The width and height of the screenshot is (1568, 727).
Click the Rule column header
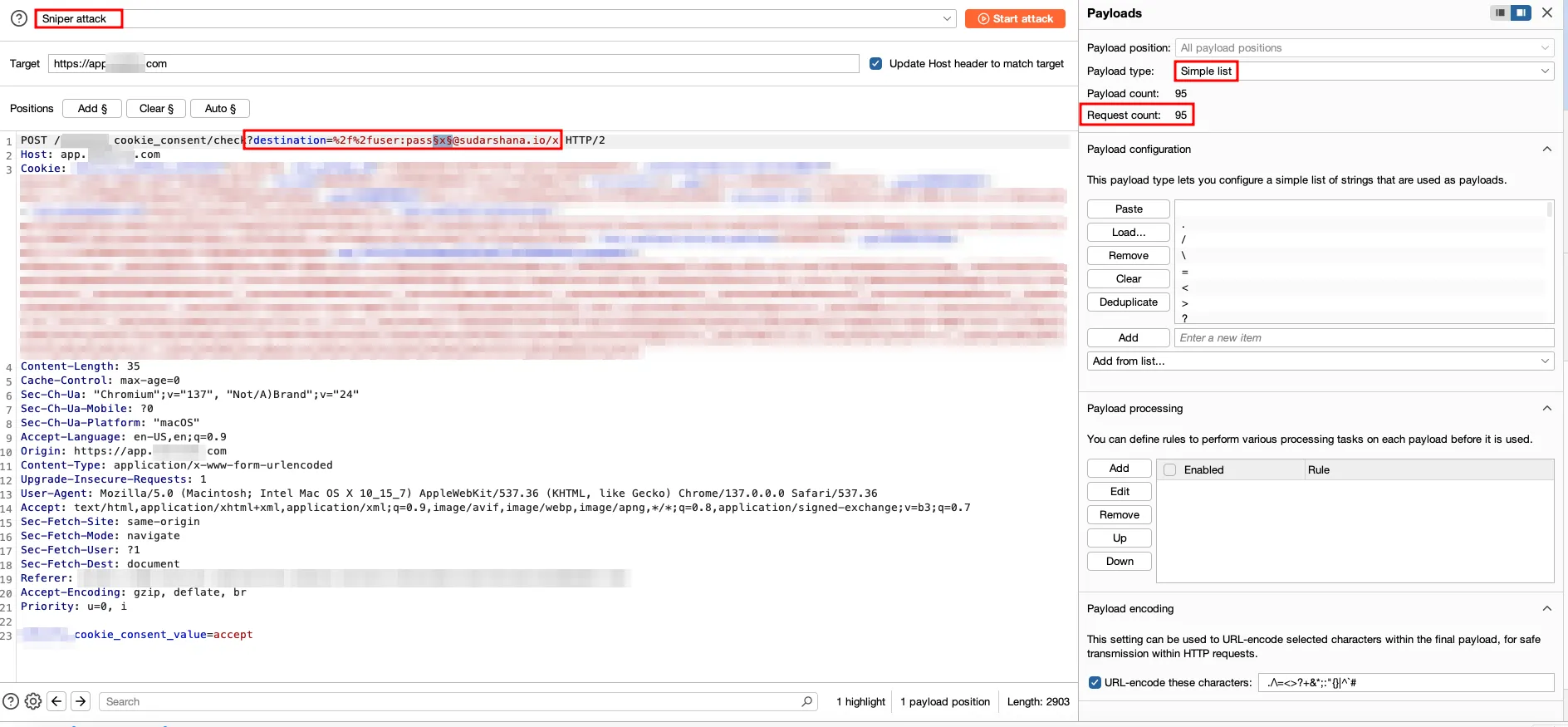tap(1428, 469)
